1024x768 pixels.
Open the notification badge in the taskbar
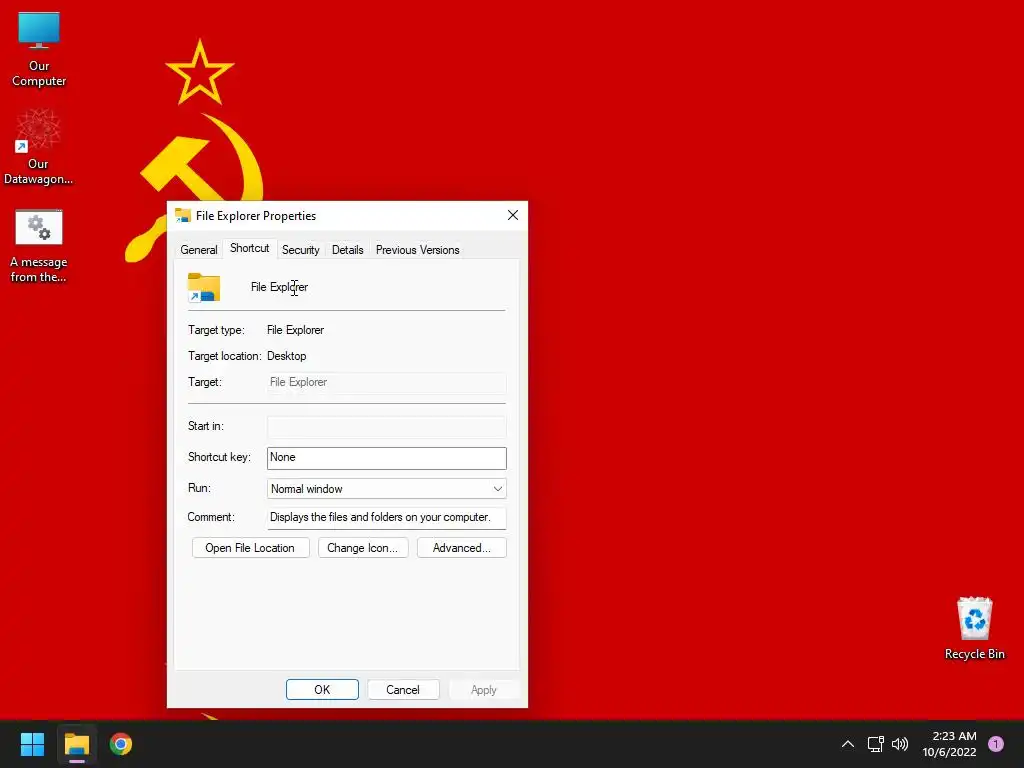pos(995,744)
